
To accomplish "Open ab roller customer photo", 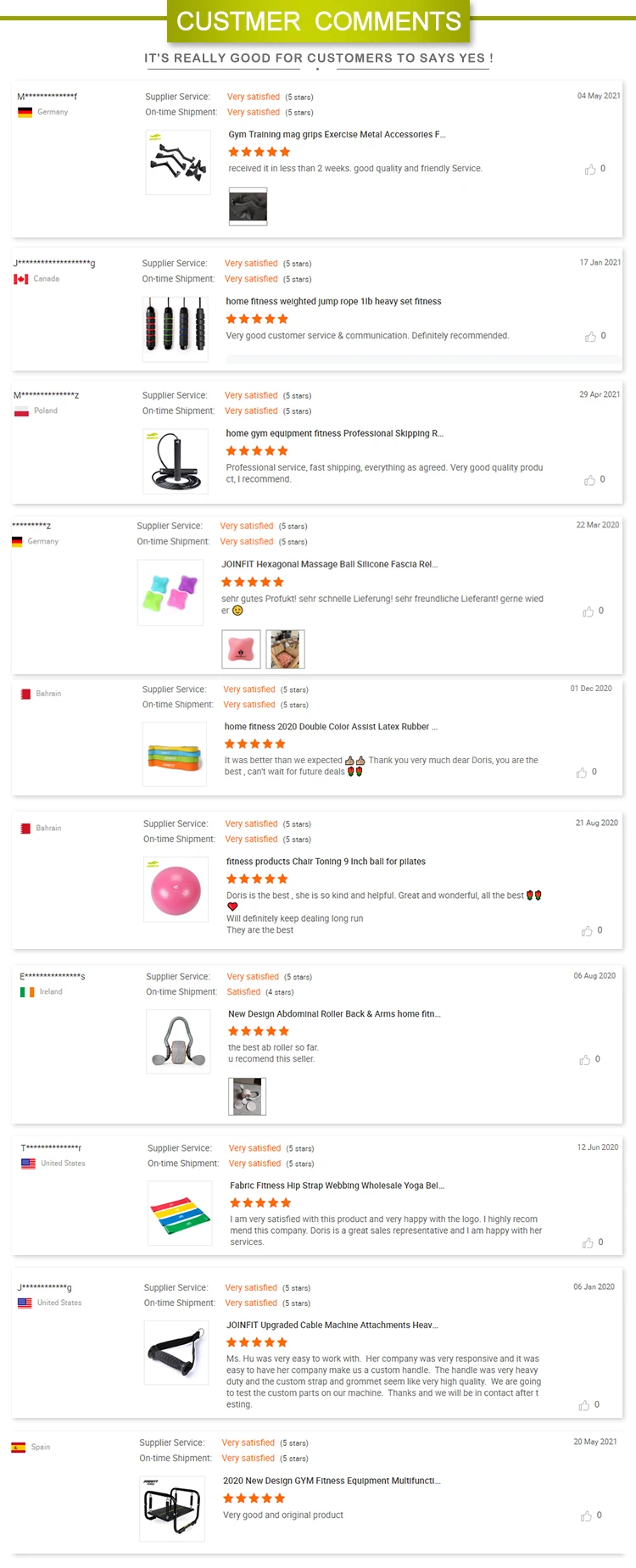I will point(248,1096).
